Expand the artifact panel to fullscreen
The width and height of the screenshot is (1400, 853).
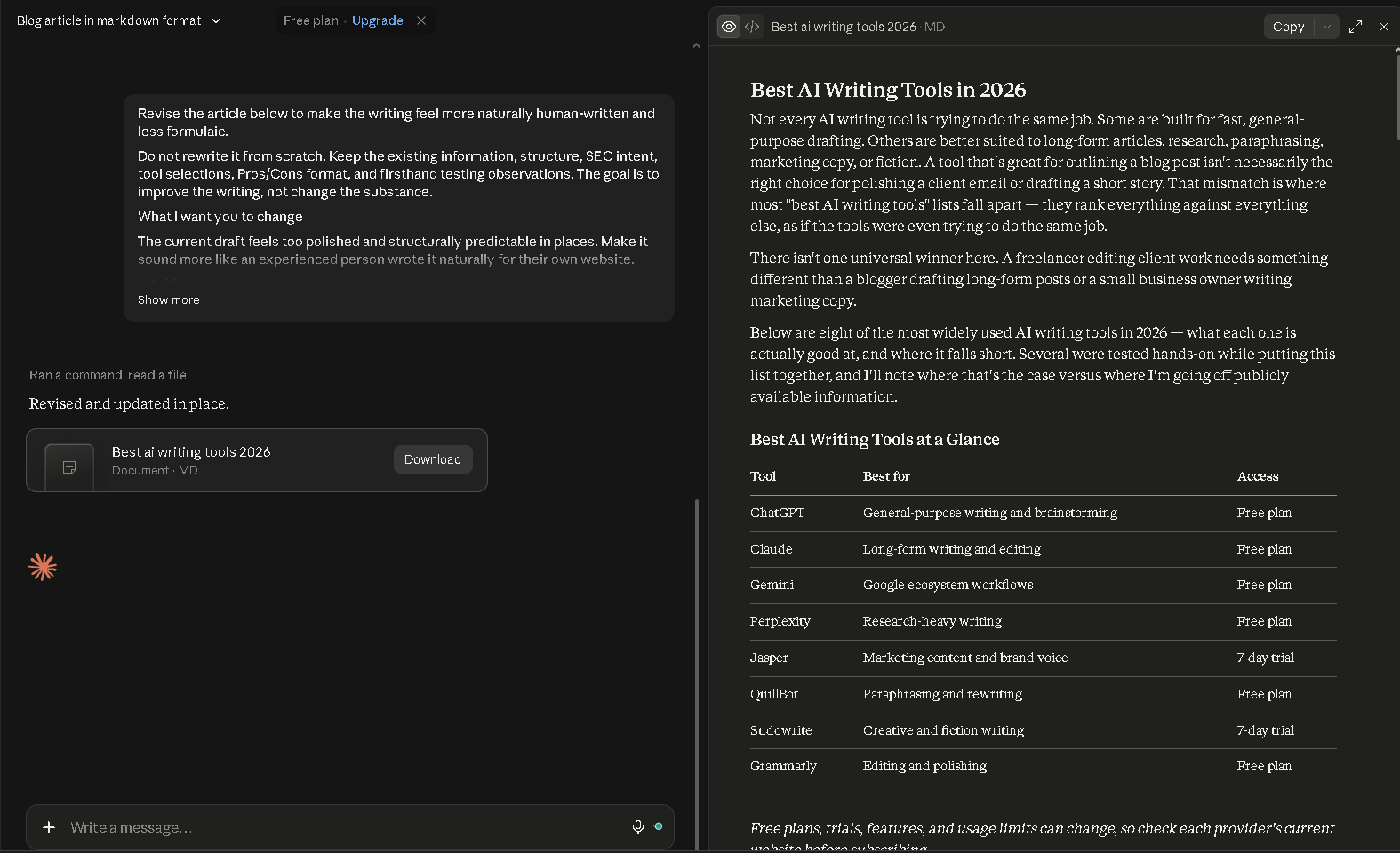(1356, 27)
